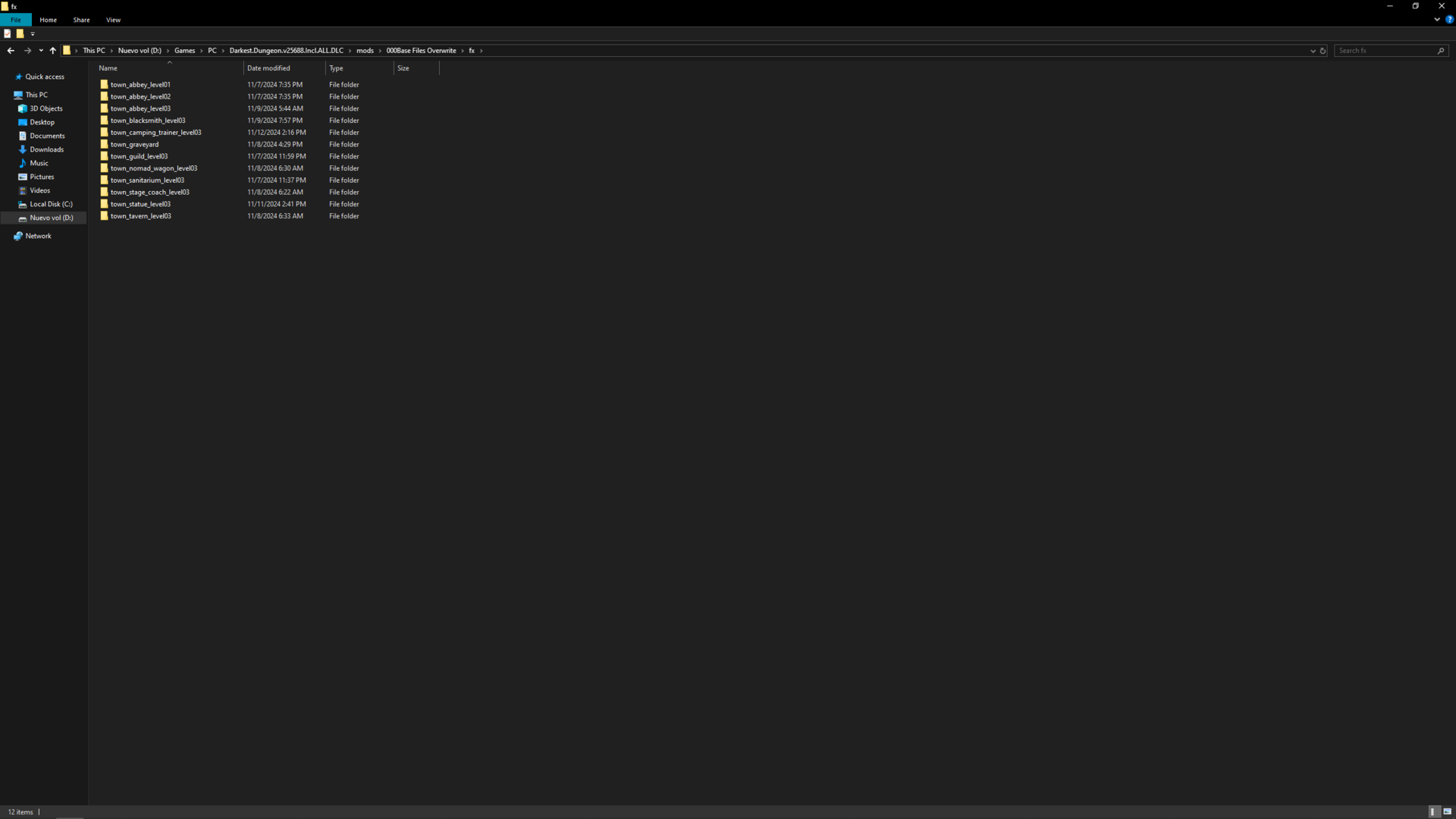Open the address bar history dropdown
Image resolution: width=1456 pixels, height=819 pixels.
(x=1313, y=51)
